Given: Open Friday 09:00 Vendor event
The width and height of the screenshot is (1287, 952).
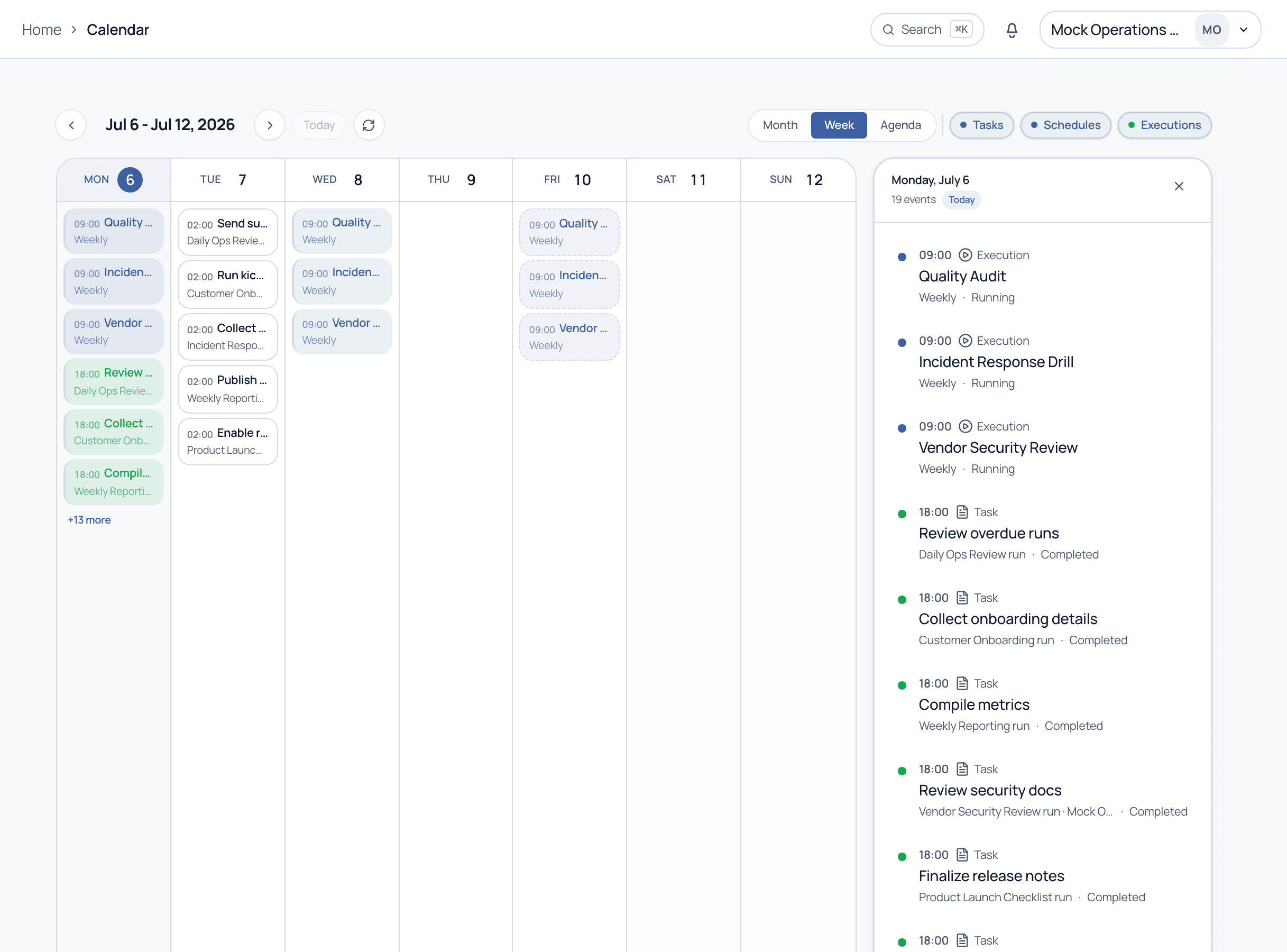Looking at the screenshot, I should tap(569, 336).
